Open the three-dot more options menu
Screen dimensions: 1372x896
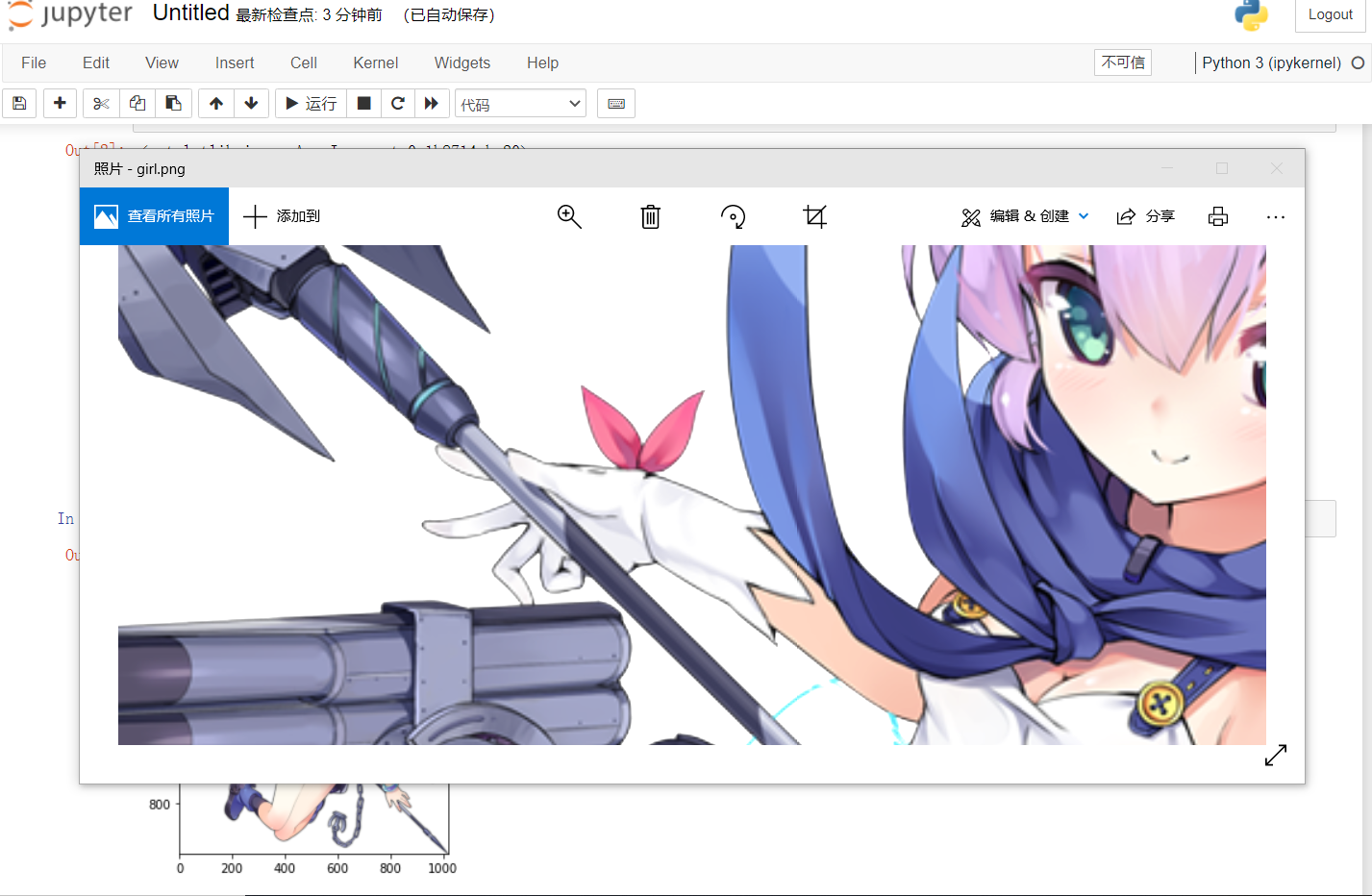click(1276, 216)
